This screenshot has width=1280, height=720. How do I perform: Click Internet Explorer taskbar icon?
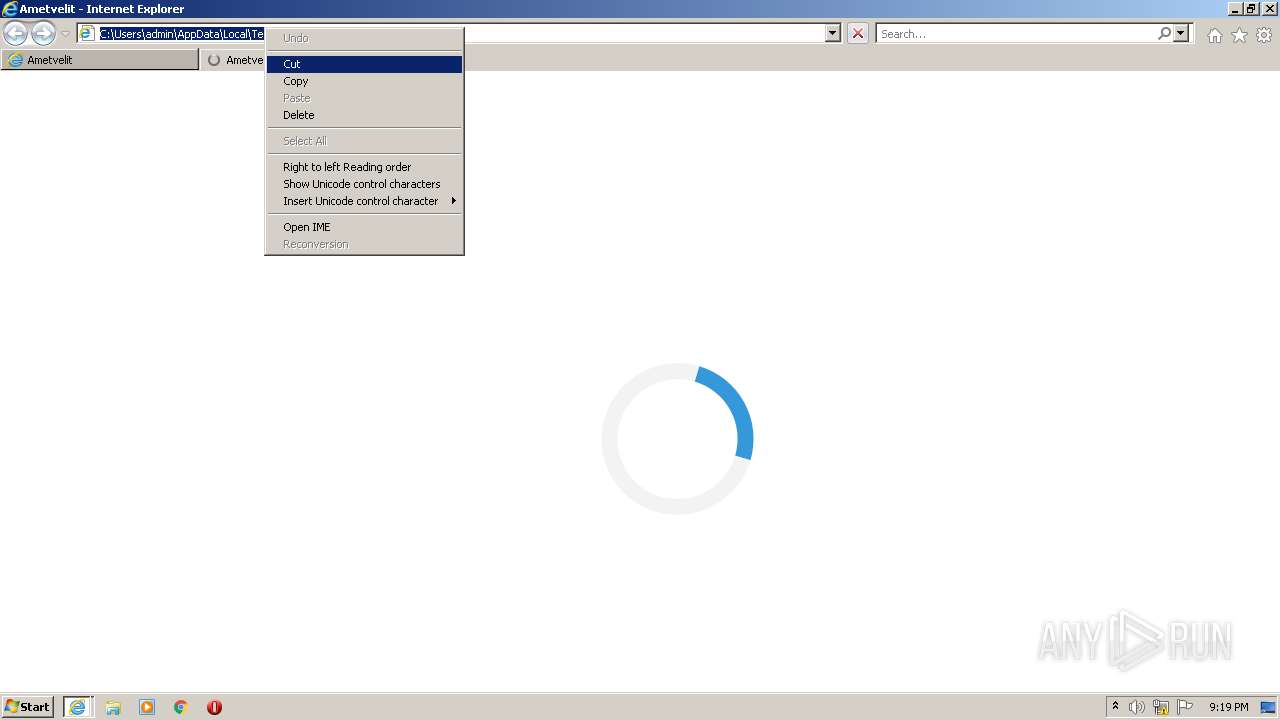[x=78, y=707]
